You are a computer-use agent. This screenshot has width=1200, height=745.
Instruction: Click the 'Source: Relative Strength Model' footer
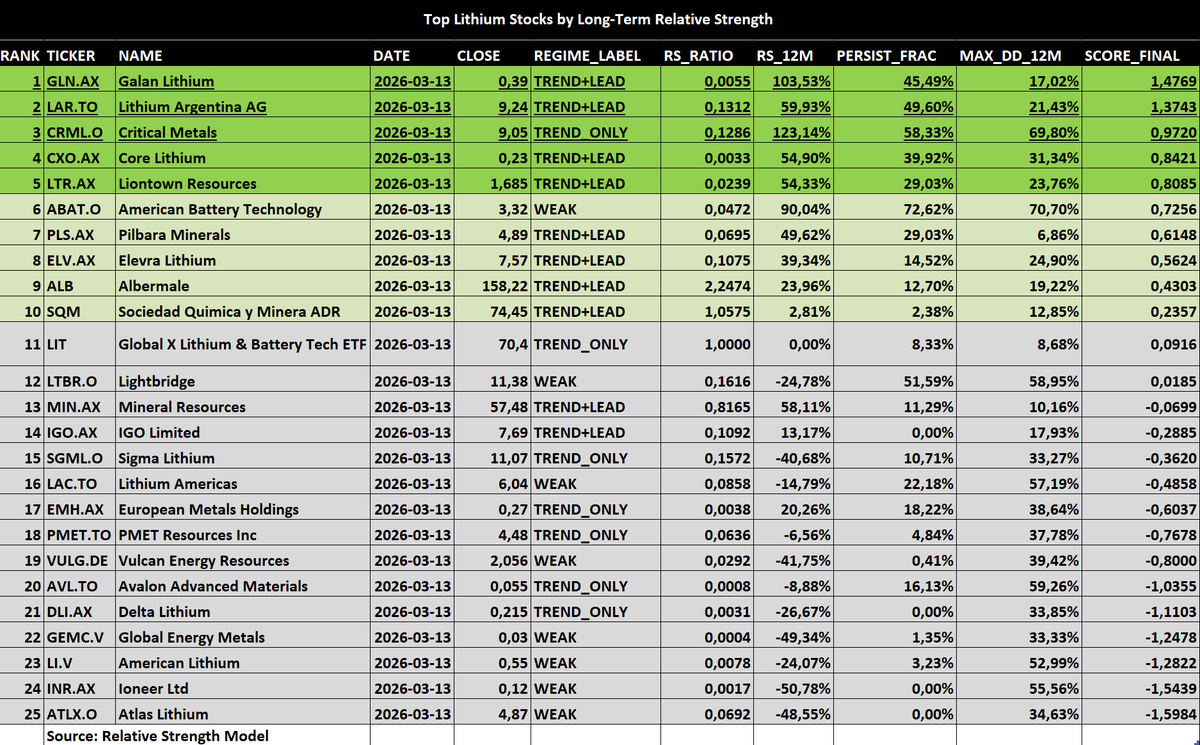(157, 736)
